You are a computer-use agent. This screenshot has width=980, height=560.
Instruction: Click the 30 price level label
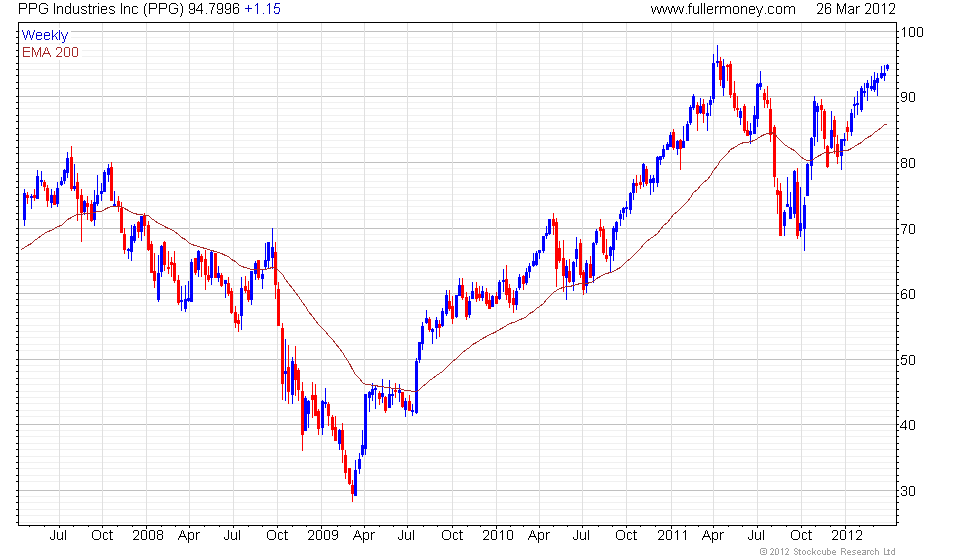[907, 491]
